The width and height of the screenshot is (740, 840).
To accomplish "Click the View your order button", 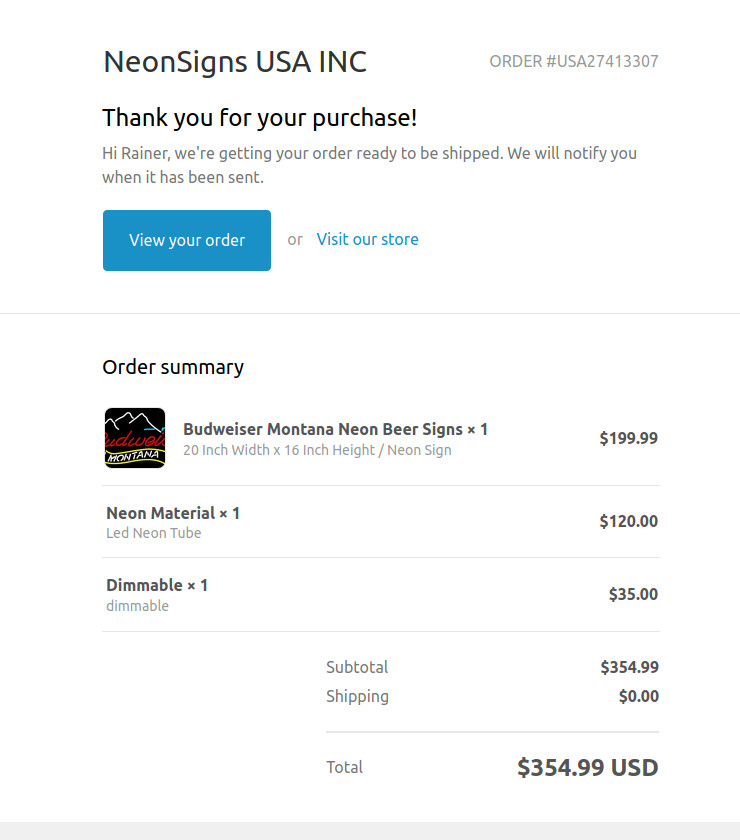I will (187, 240).
